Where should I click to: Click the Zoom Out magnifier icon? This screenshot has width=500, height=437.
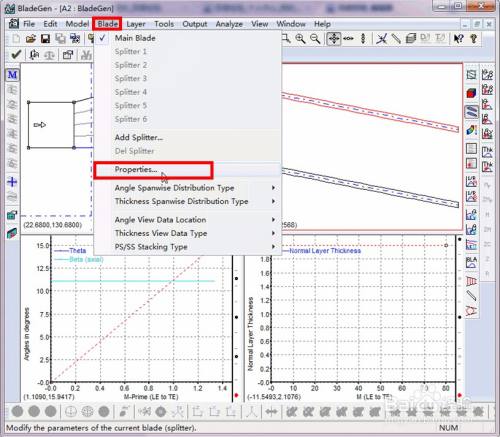point(315,39)
